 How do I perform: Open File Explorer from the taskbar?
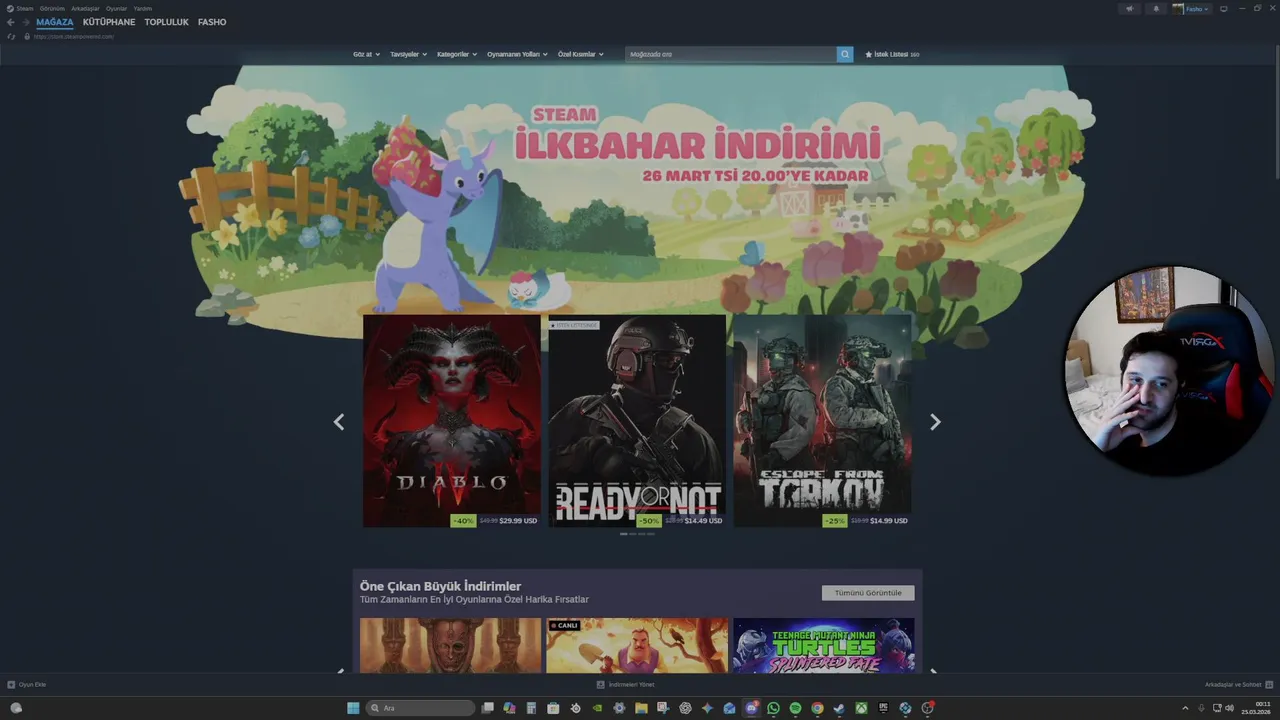pyautogui.click(x=641, y=708)
